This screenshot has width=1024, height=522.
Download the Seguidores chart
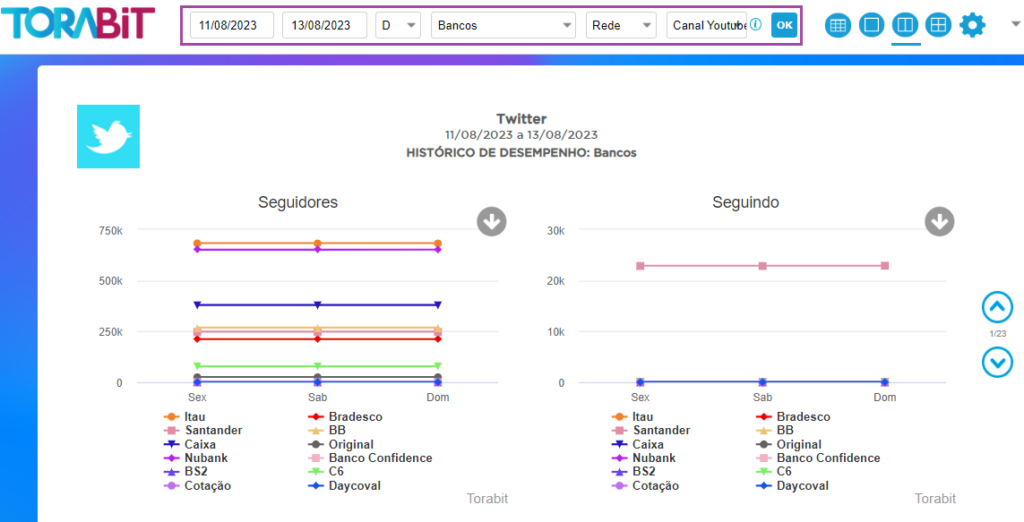pyautogui.click(x=492, y=221)
